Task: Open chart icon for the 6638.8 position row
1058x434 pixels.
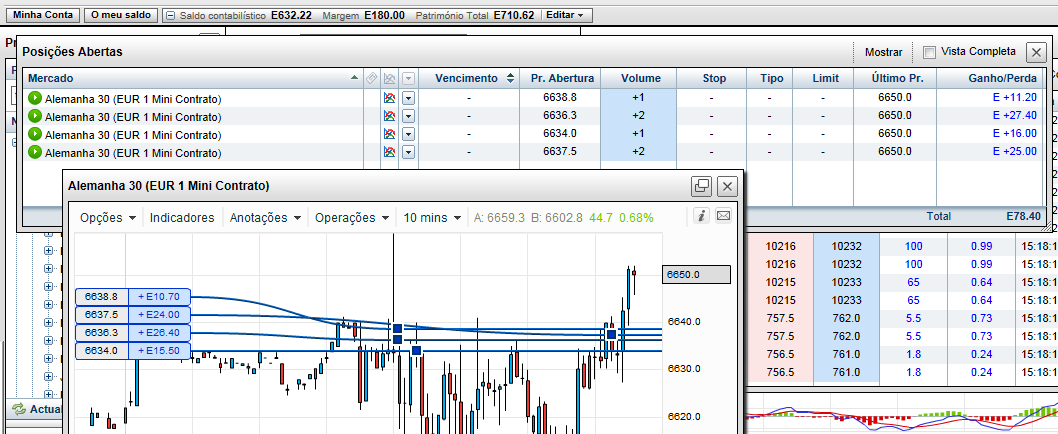Action: coord(389,98)
